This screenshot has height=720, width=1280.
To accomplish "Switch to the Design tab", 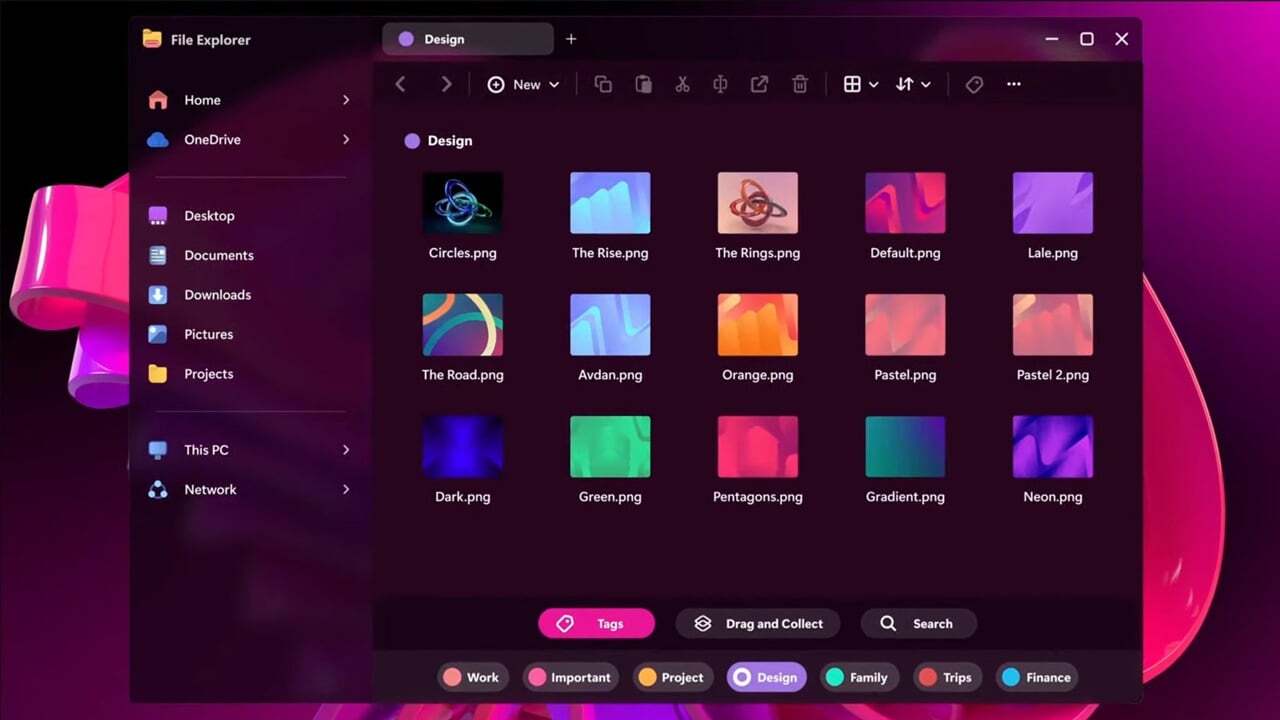I will (x=466, y=39).
